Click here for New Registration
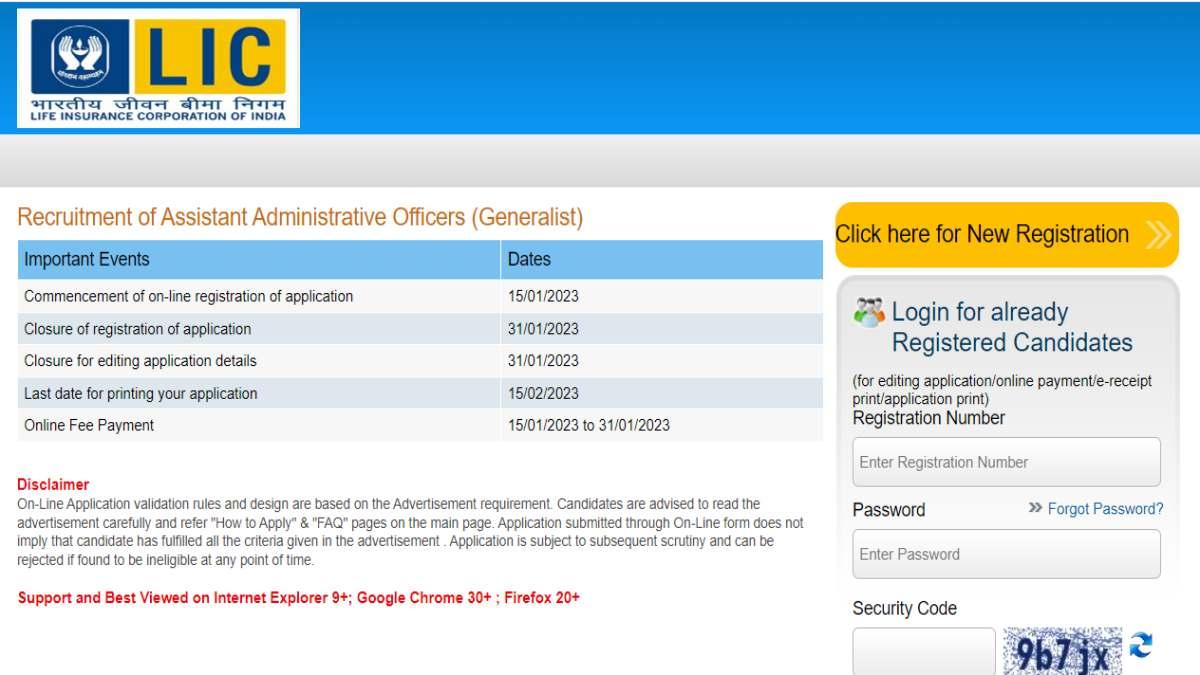Viewport: 1200px width, 675px height. click(982, 234)
